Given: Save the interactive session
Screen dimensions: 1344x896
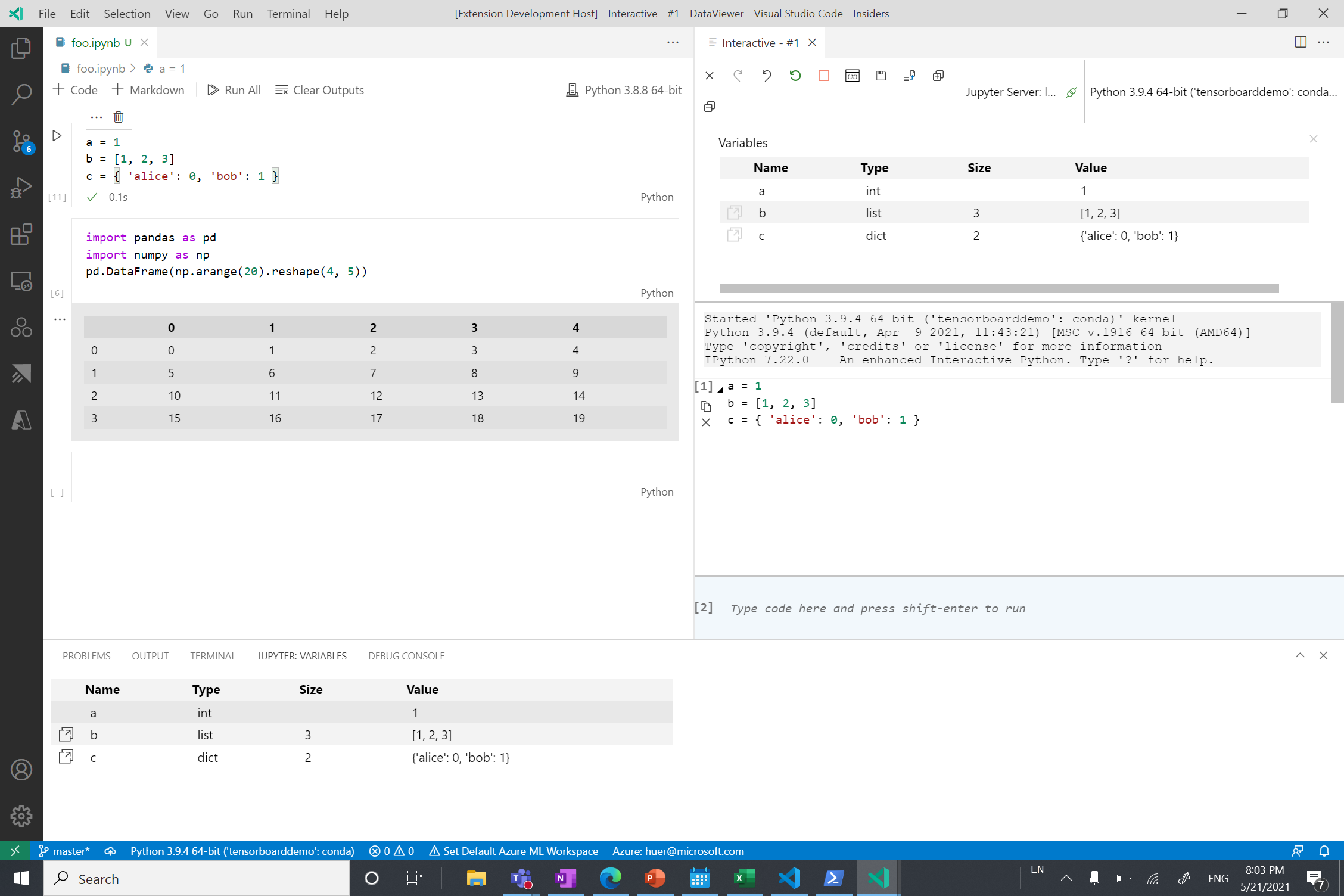Looking at the screenshot, I should point(881,76).
